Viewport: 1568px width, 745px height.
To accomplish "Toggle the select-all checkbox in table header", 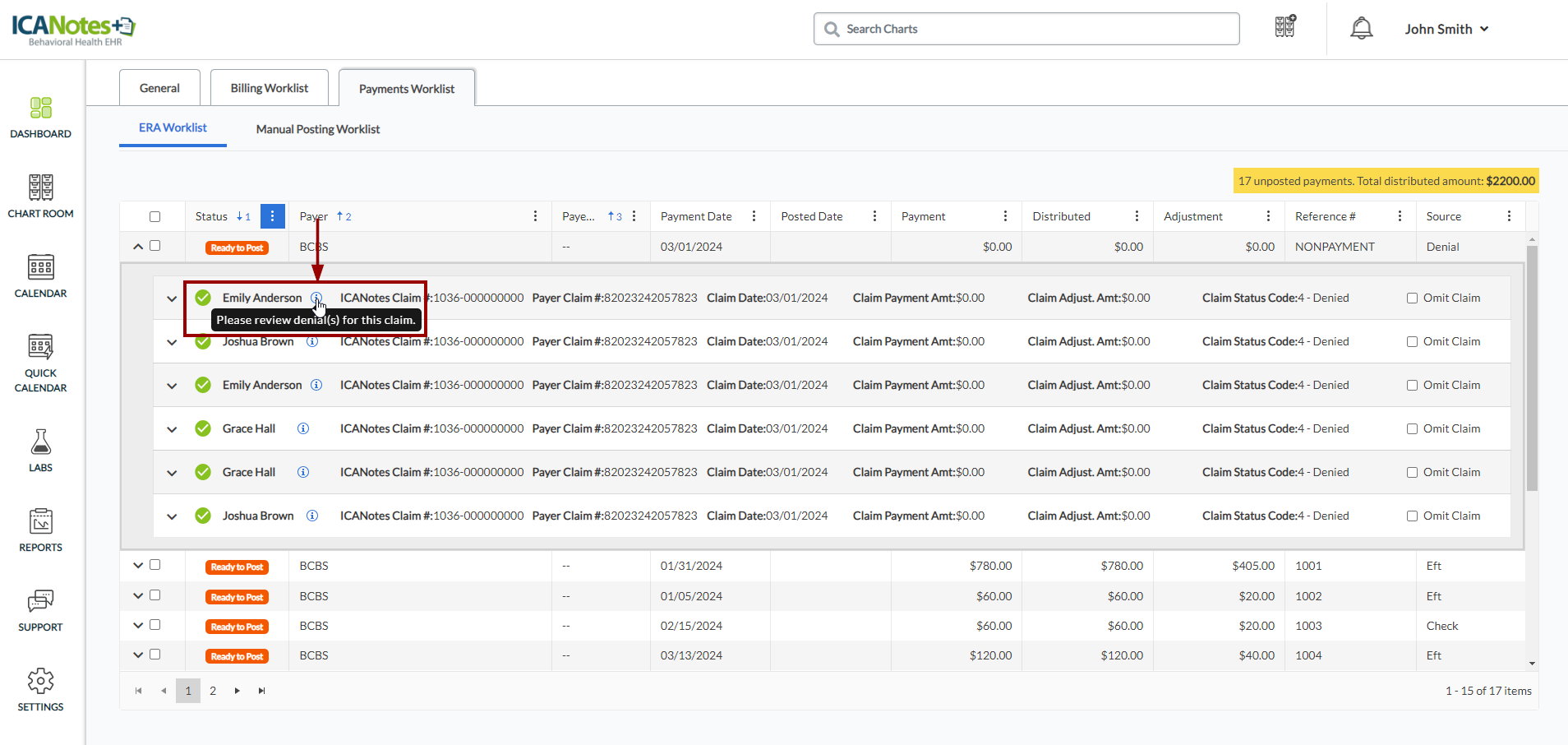I will pyautogui.click(x=154, y=217).
